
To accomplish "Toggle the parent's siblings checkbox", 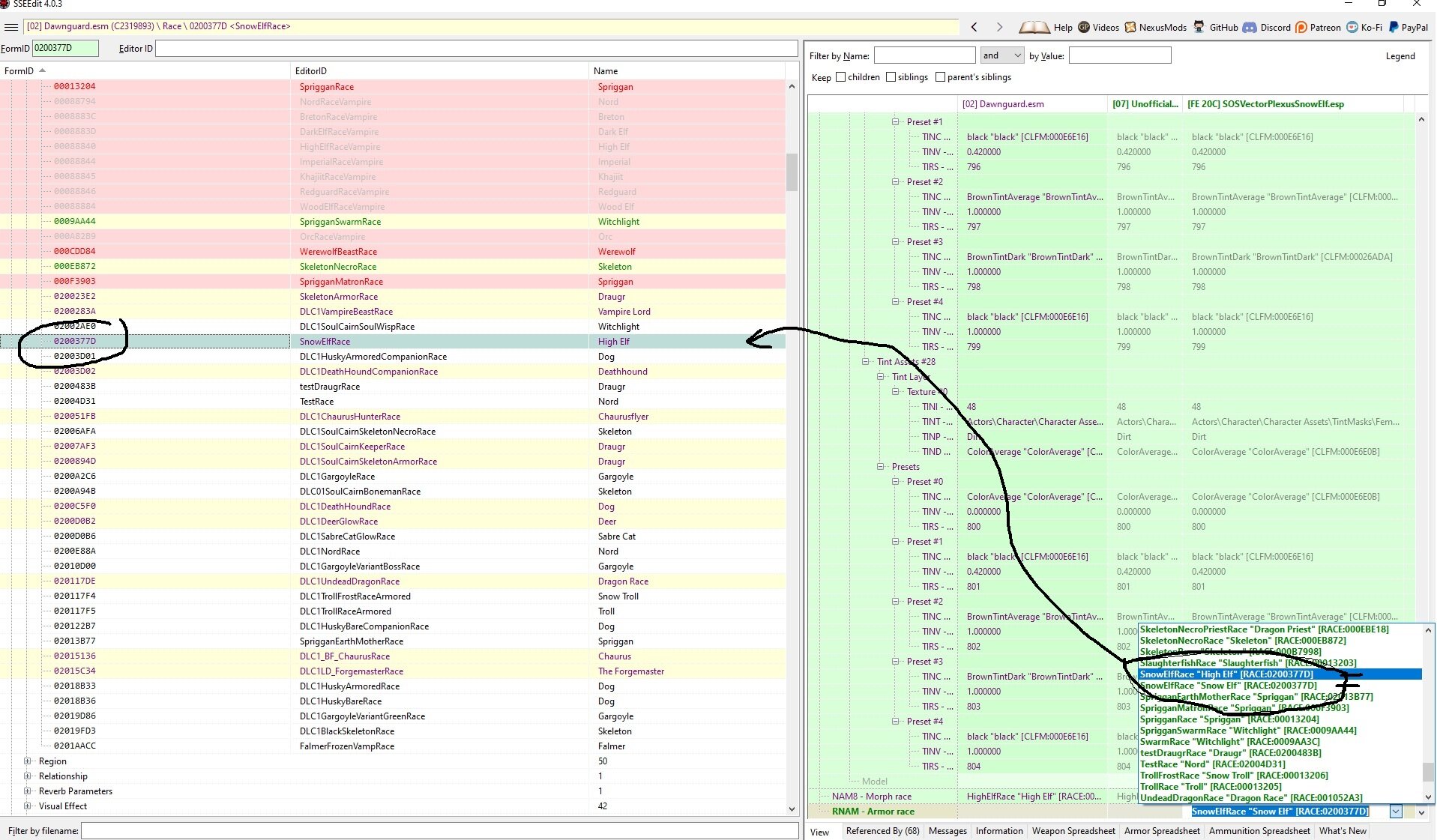I will point(940,77).
